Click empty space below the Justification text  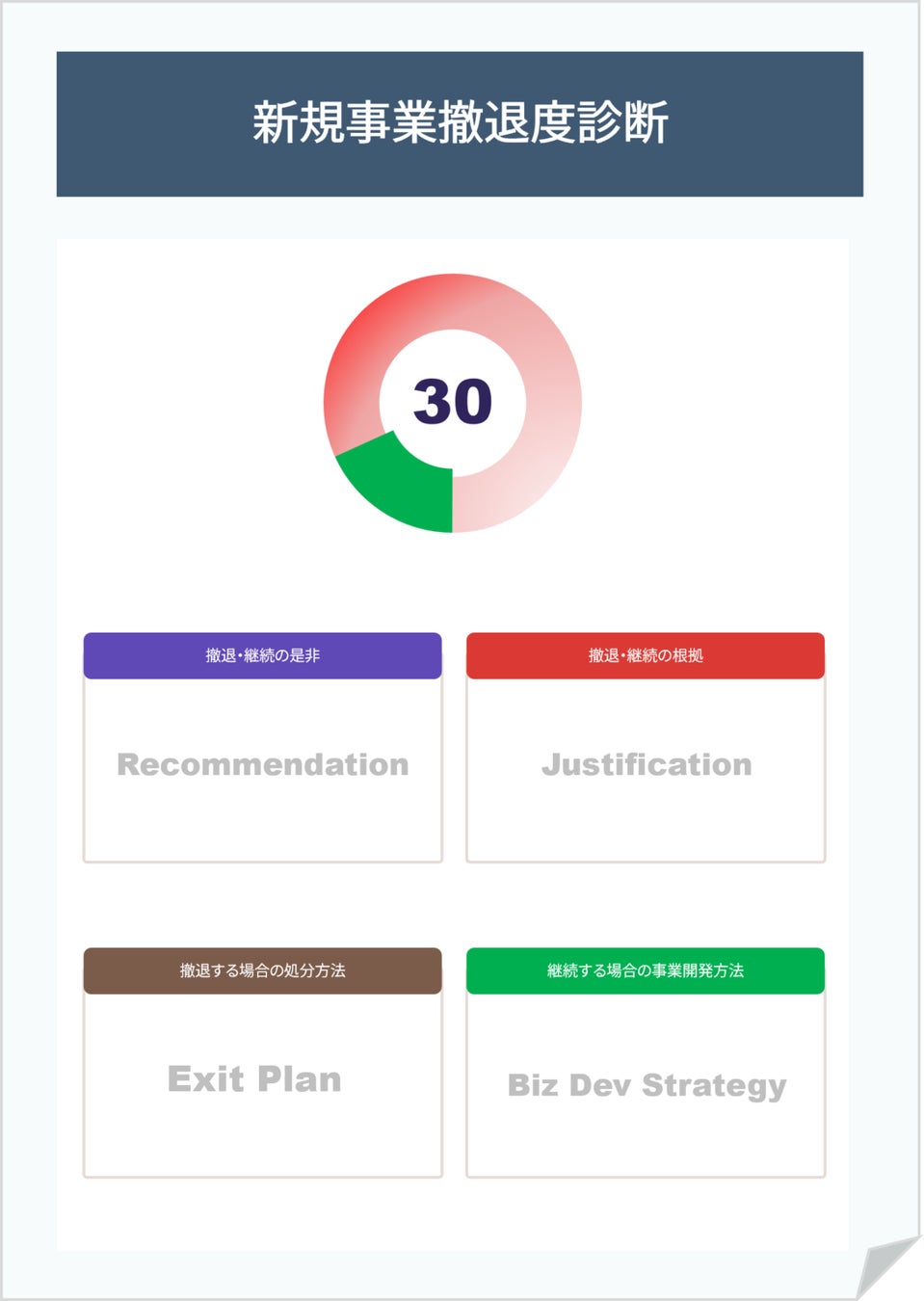(646, 824)
